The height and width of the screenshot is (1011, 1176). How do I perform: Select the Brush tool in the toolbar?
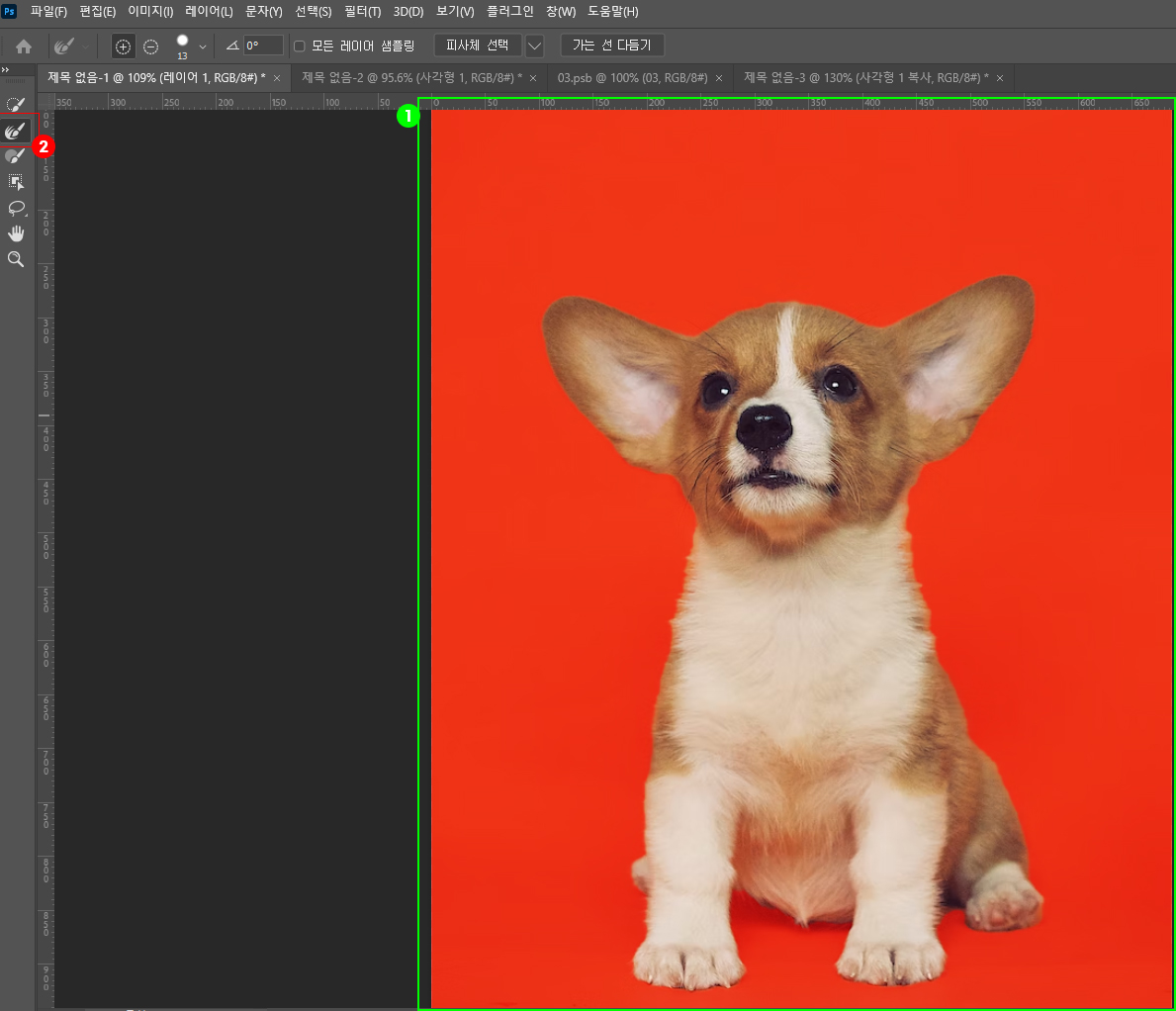[16, 156]
